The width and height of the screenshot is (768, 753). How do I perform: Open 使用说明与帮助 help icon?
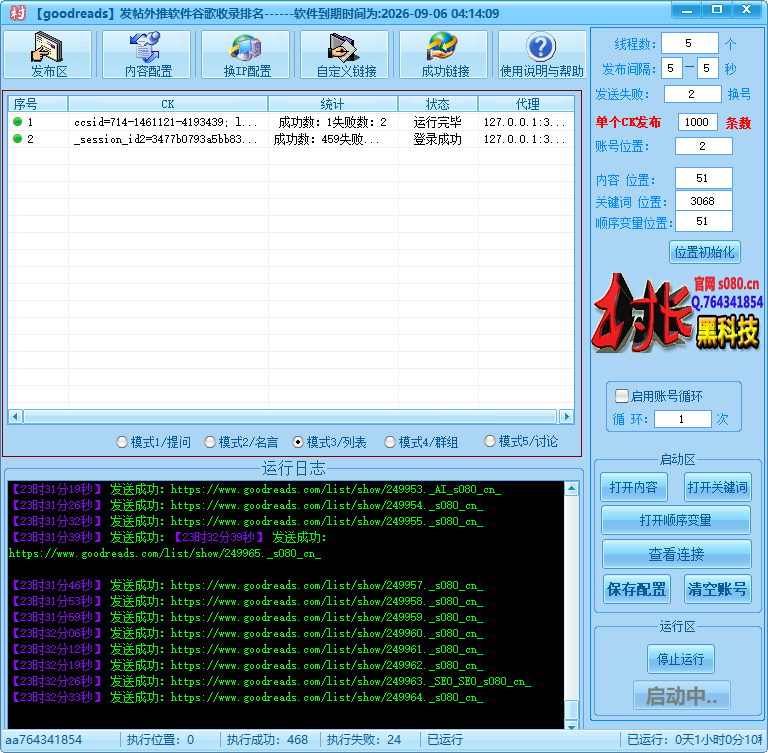542,54
